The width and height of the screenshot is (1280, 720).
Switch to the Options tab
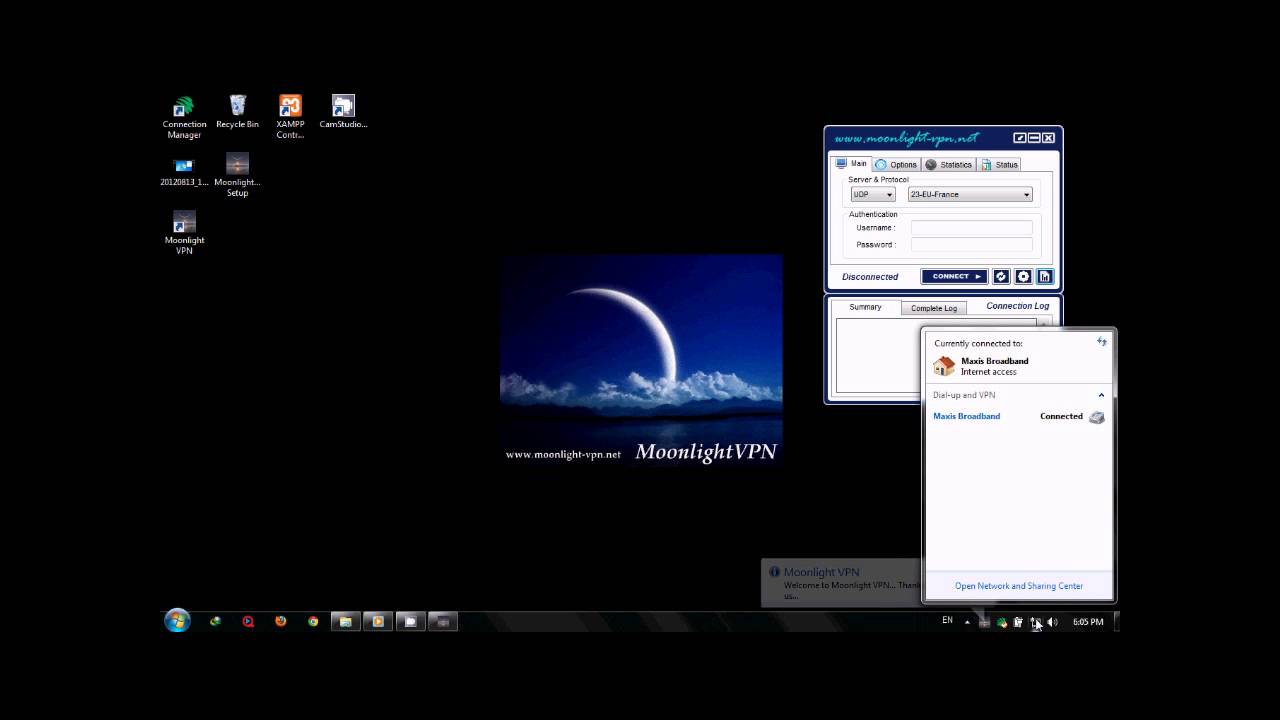point(896,164)
